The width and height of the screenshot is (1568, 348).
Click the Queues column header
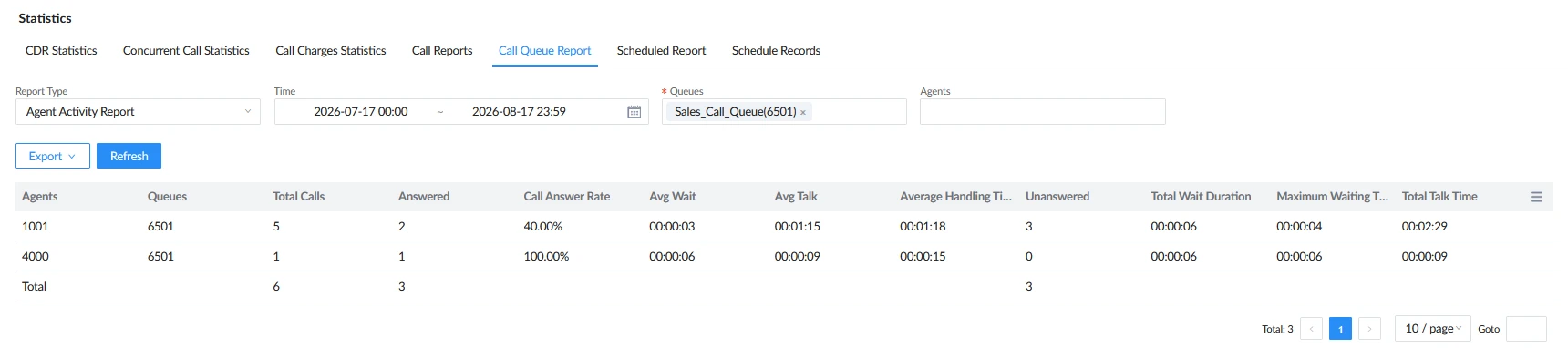(x=167, y=197)
